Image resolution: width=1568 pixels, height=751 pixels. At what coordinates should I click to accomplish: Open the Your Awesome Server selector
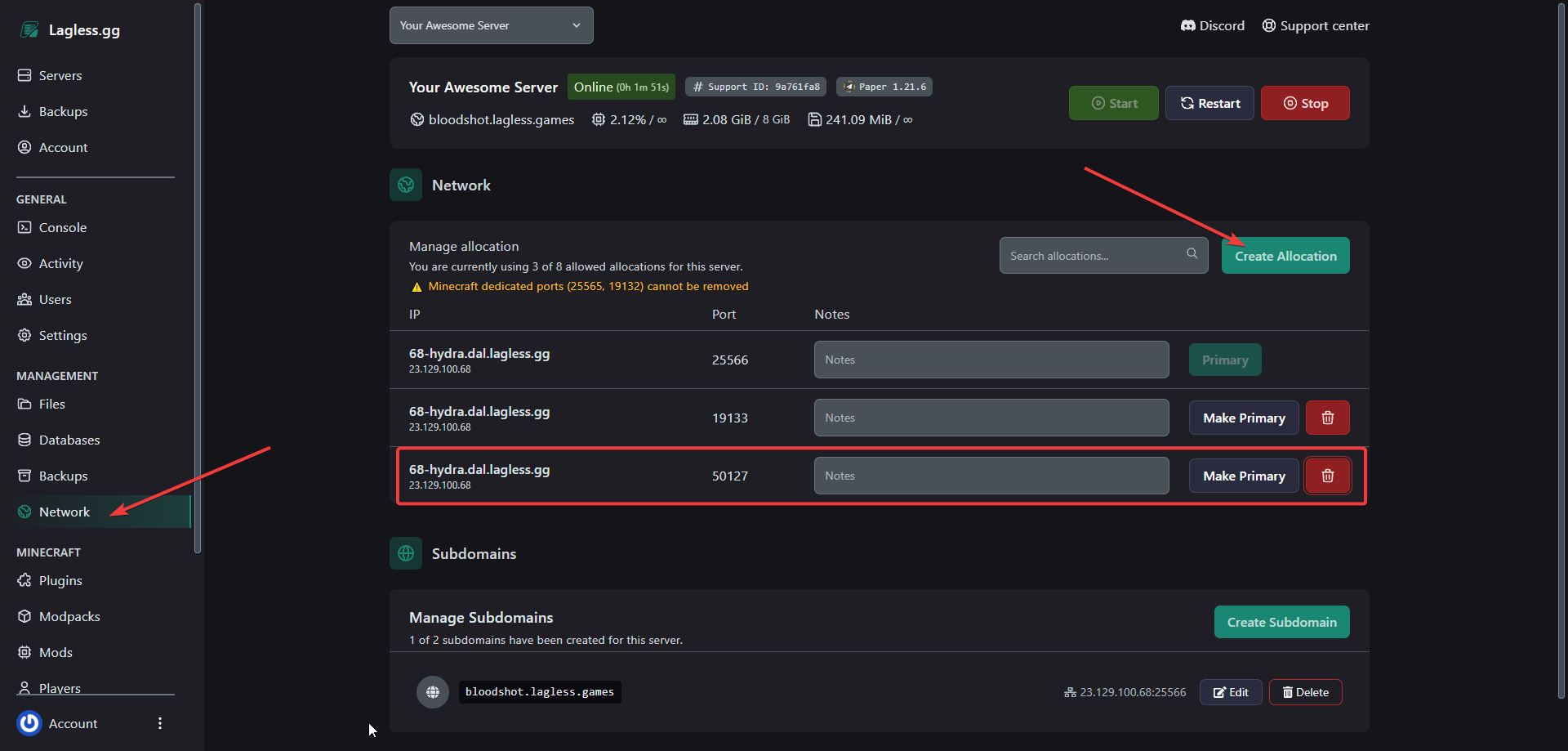(491, 25)
